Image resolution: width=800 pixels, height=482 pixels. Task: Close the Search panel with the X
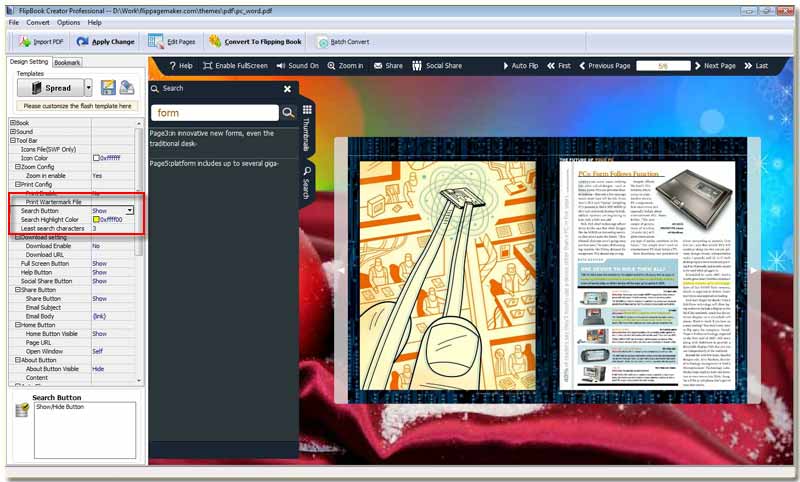pos(287,89)
